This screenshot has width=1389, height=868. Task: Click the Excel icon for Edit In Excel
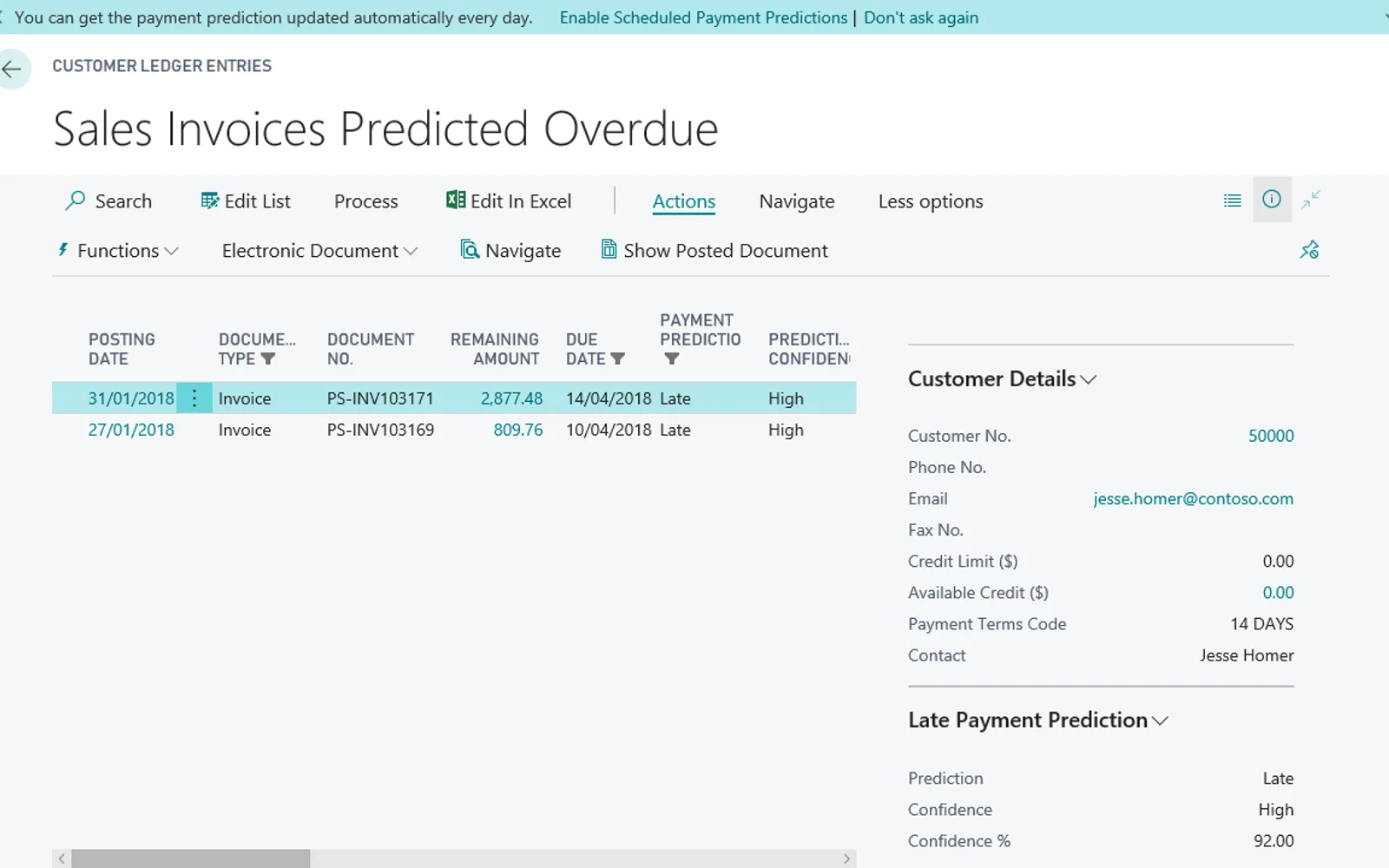pyautogui.click(x=455, y=200)
